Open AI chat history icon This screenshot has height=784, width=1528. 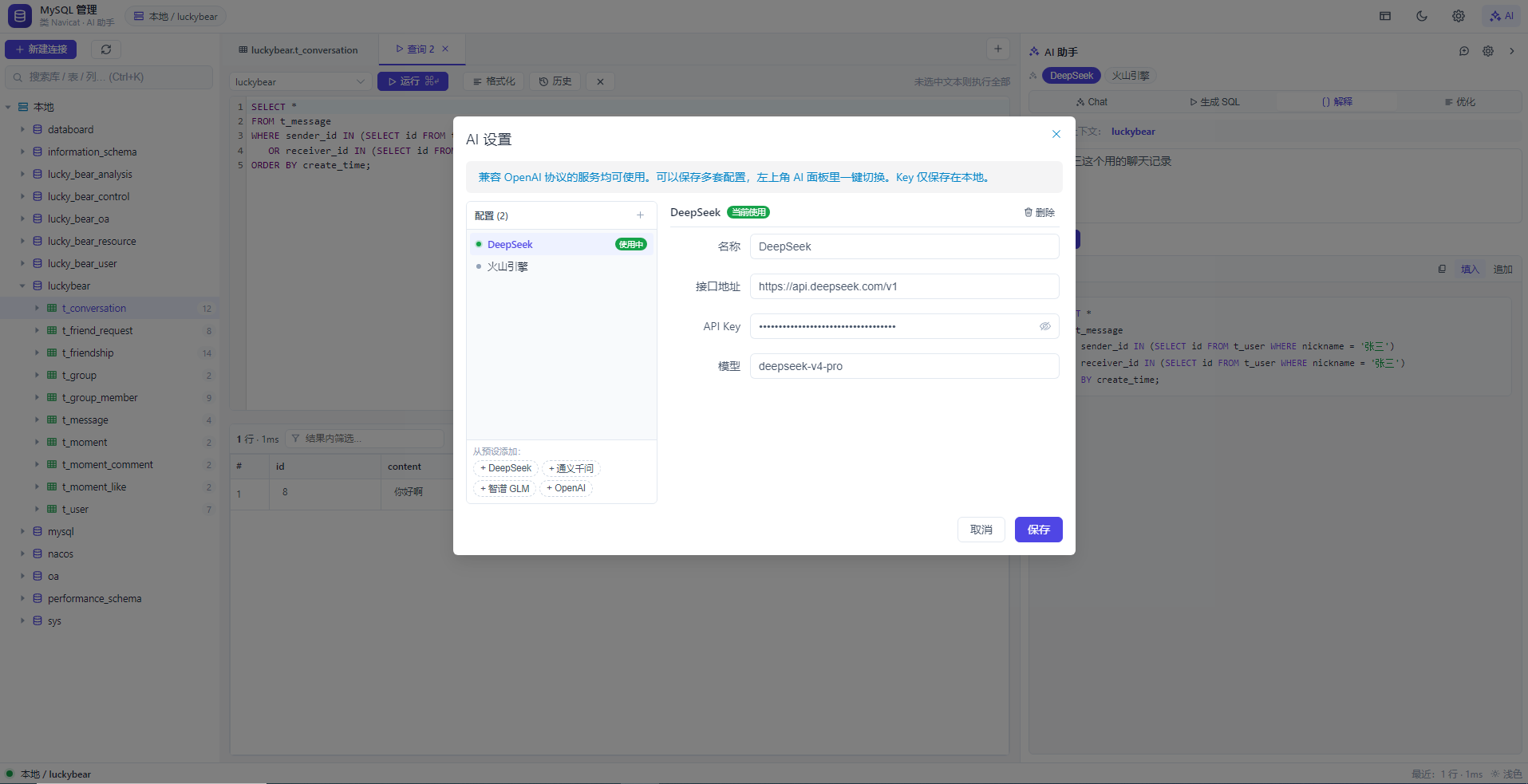[1464, 51]
